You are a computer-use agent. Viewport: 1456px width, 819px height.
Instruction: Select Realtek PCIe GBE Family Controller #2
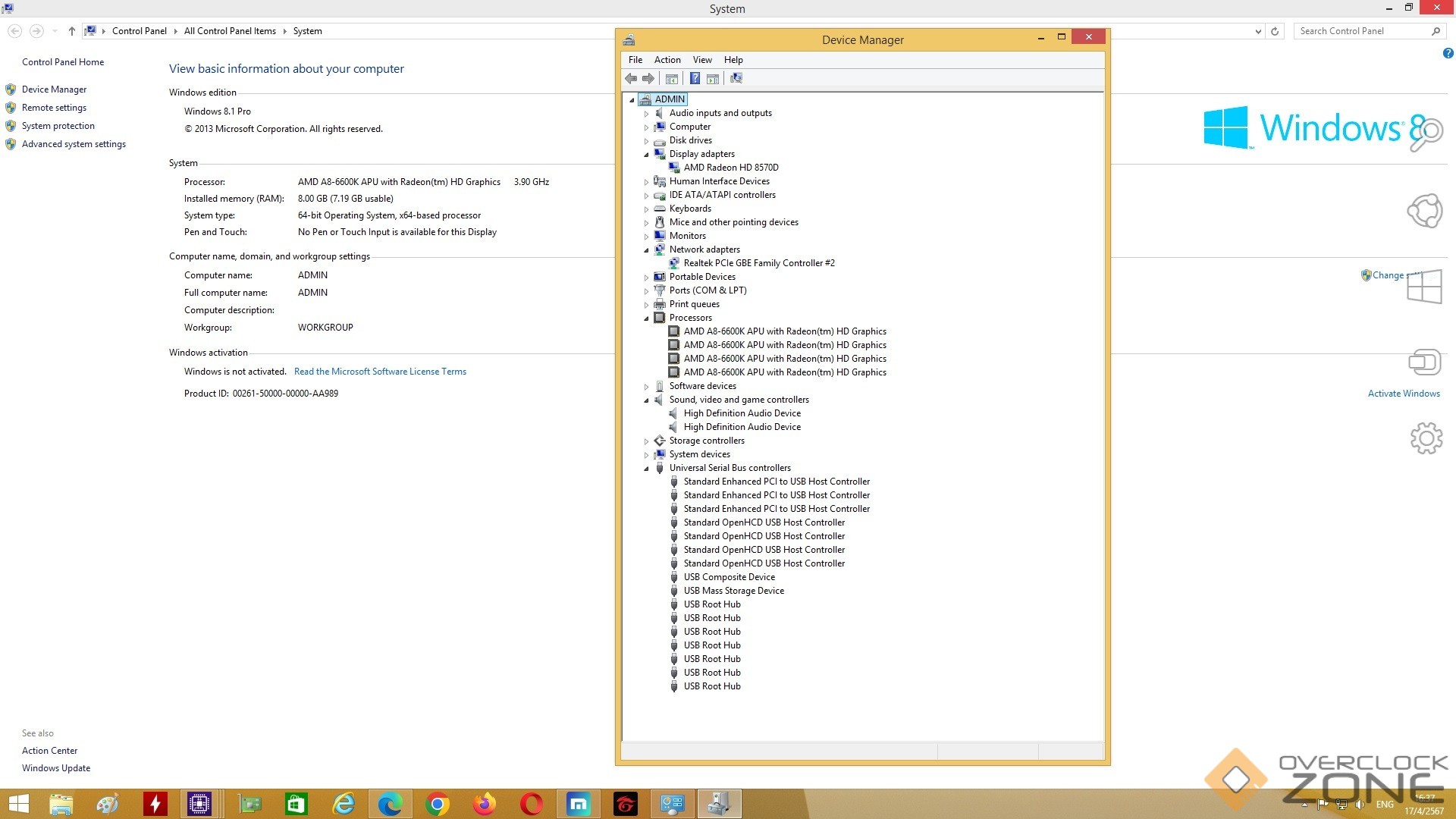click(x=758, y=263)
